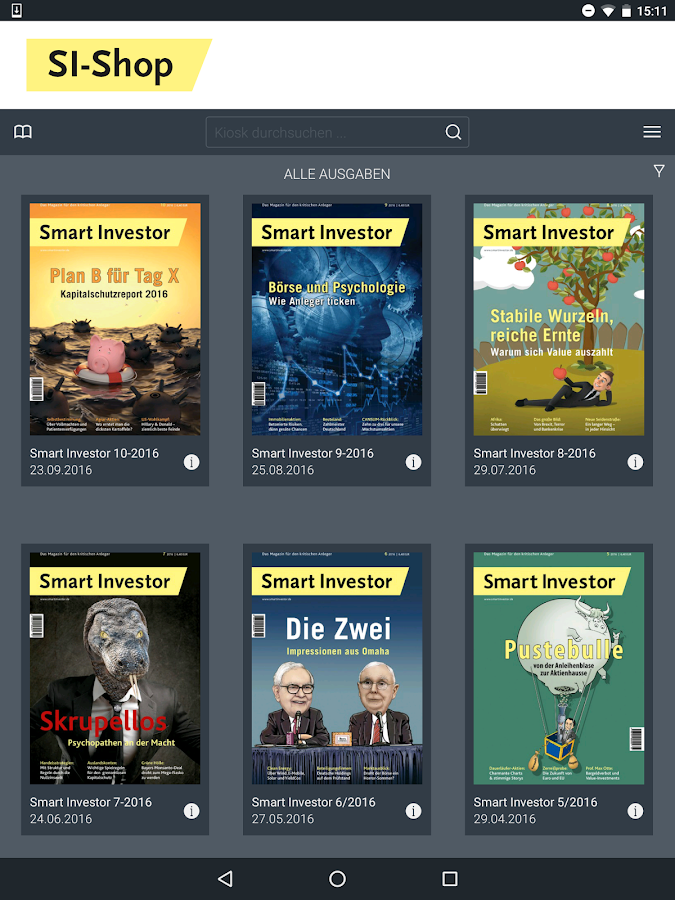Open the Plan B für Tag X cover
675x900 pixels.
click(115, 319)
